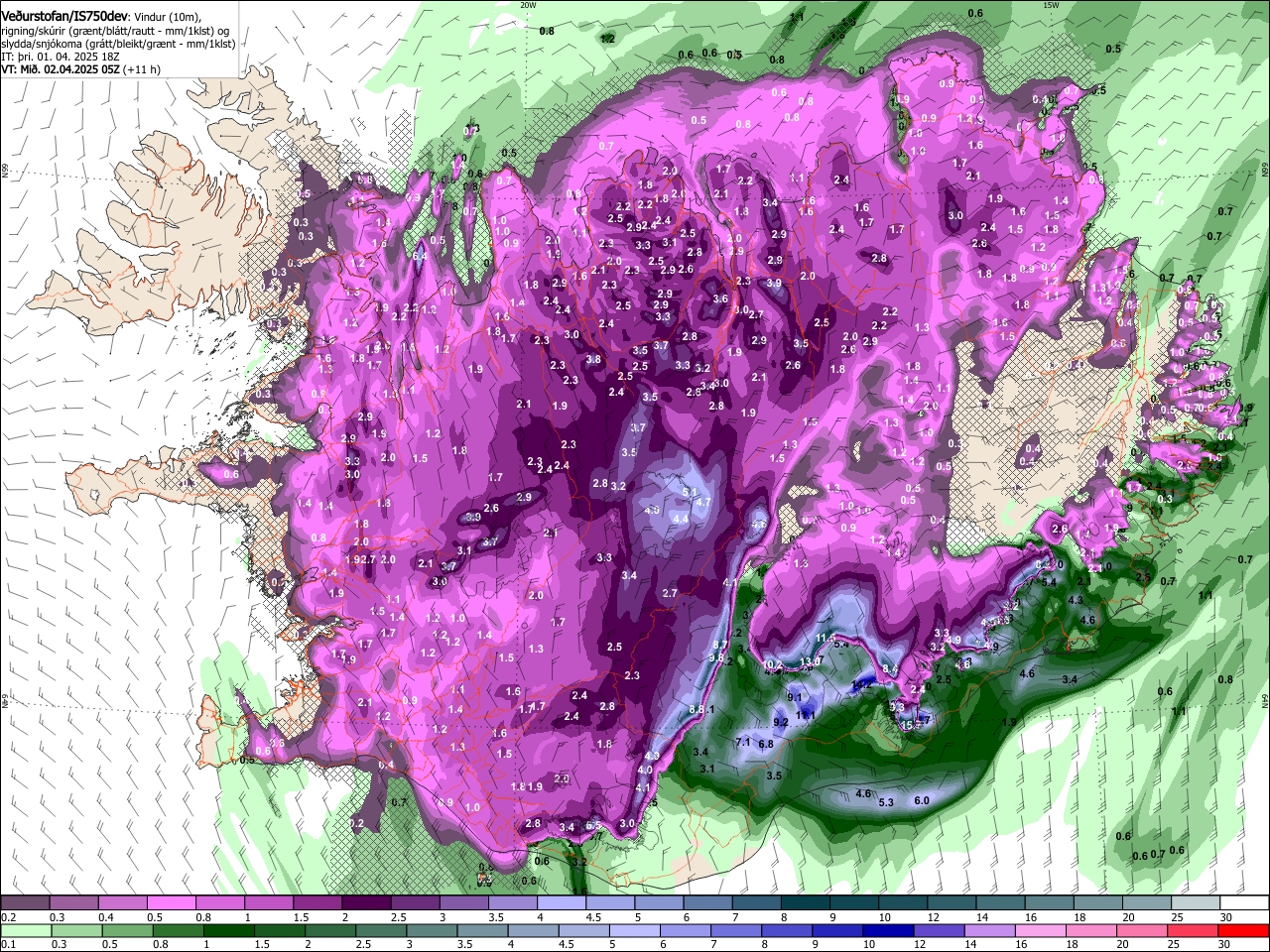Click the dark purple 2–2.5 swatch in upper legend row
Image resolution: width=1270 pixels, height=952 pixels.
[365, 903]
